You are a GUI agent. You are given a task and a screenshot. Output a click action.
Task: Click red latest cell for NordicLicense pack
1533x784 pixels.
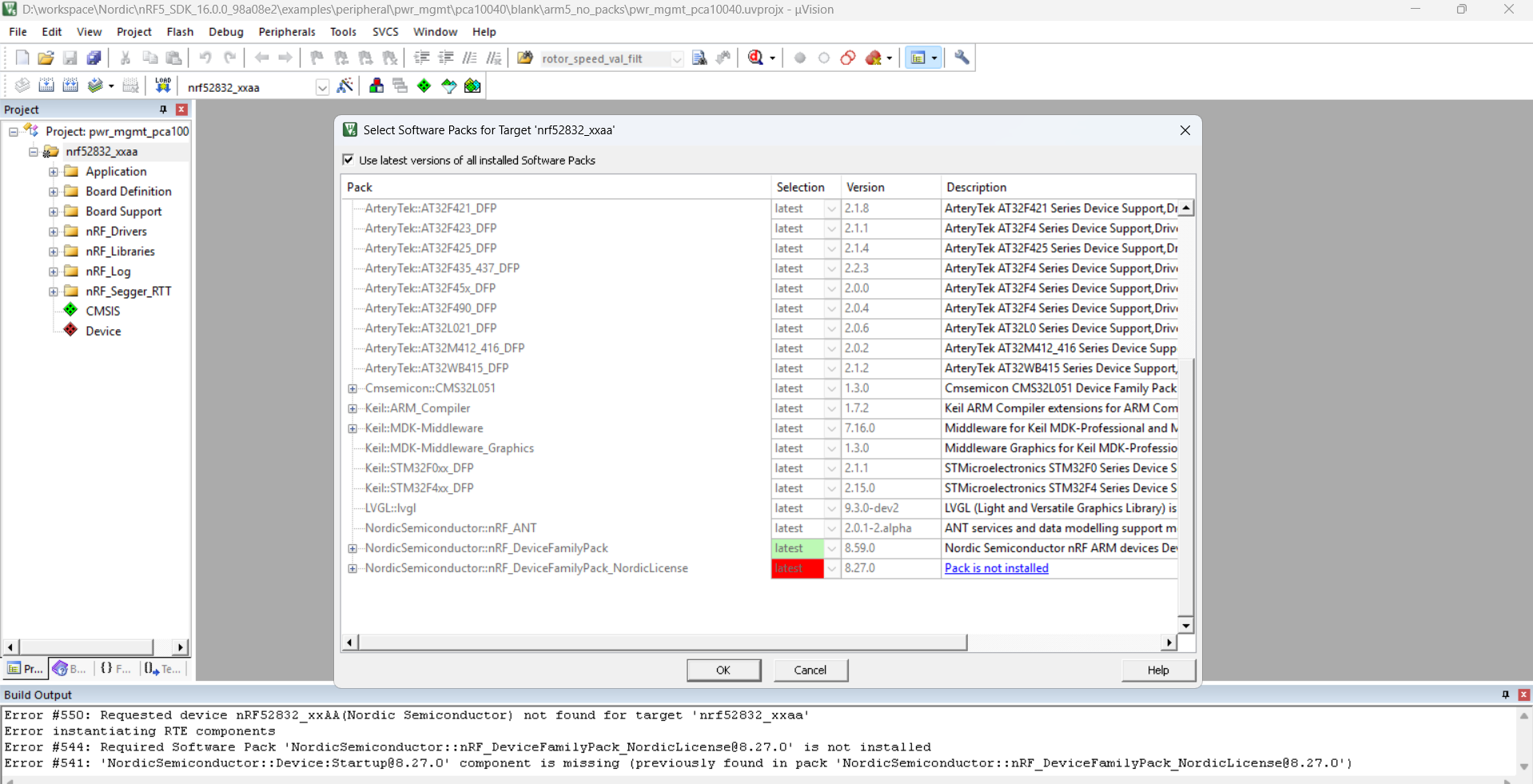[x=797, y=568]
